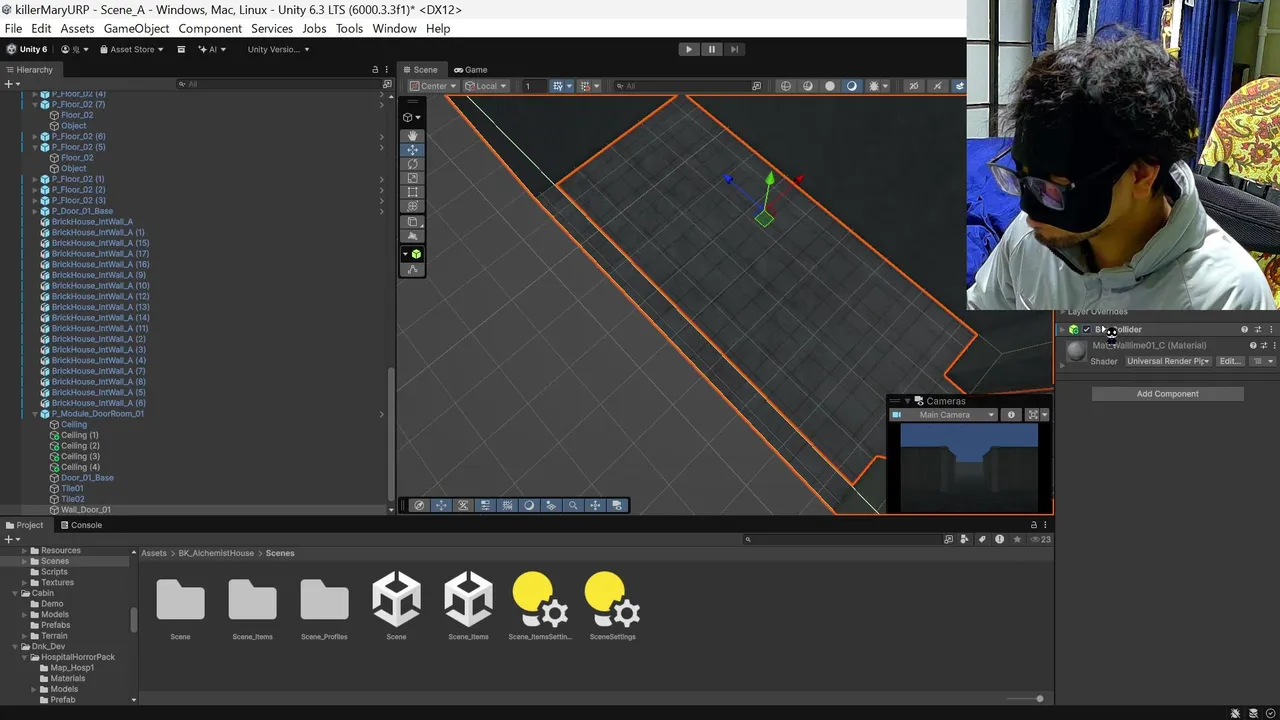1280x720 pixels.
Task: Click the Scene search filter icon
Action: pos(756,86)
